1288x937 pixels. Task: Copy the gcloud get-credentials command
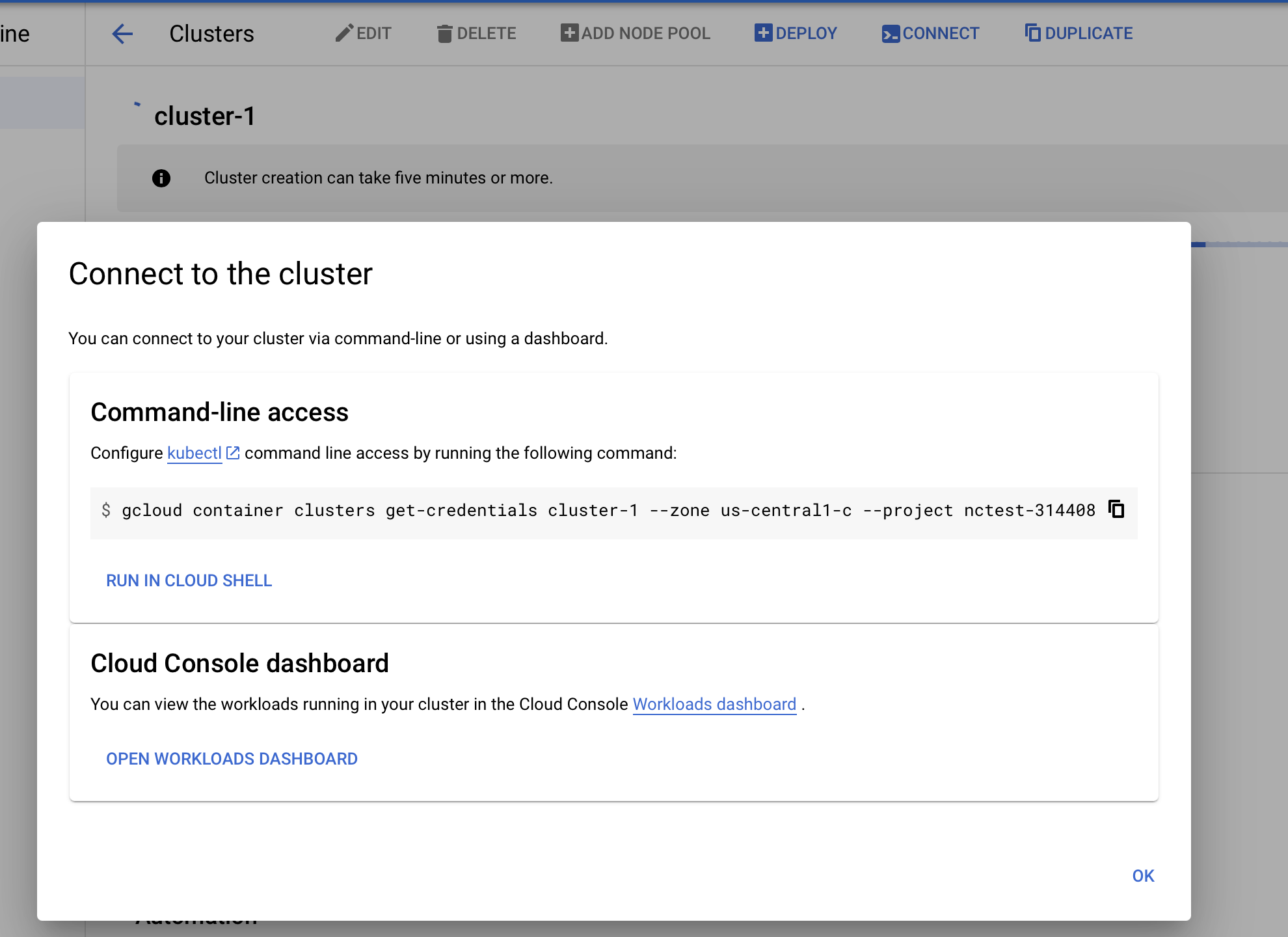(1118, 510)
